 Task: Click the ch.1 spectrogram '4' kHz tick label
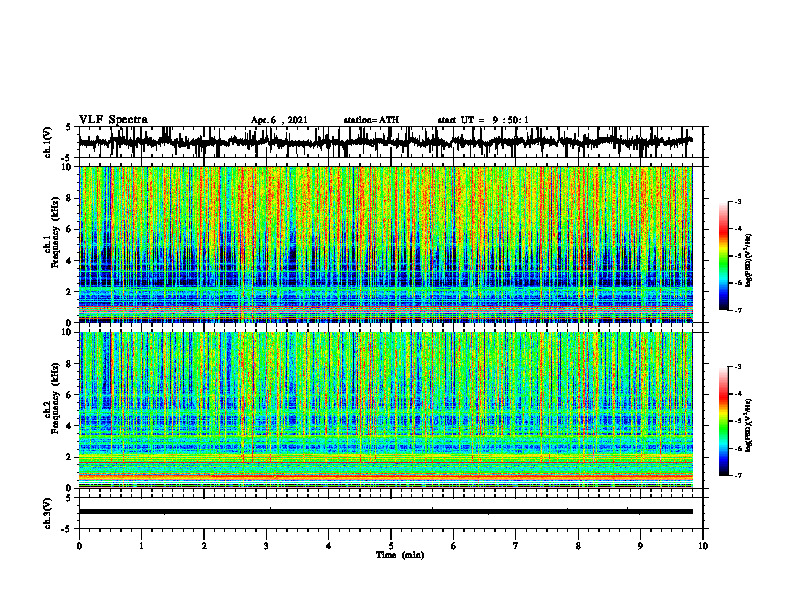coord(70,261)
